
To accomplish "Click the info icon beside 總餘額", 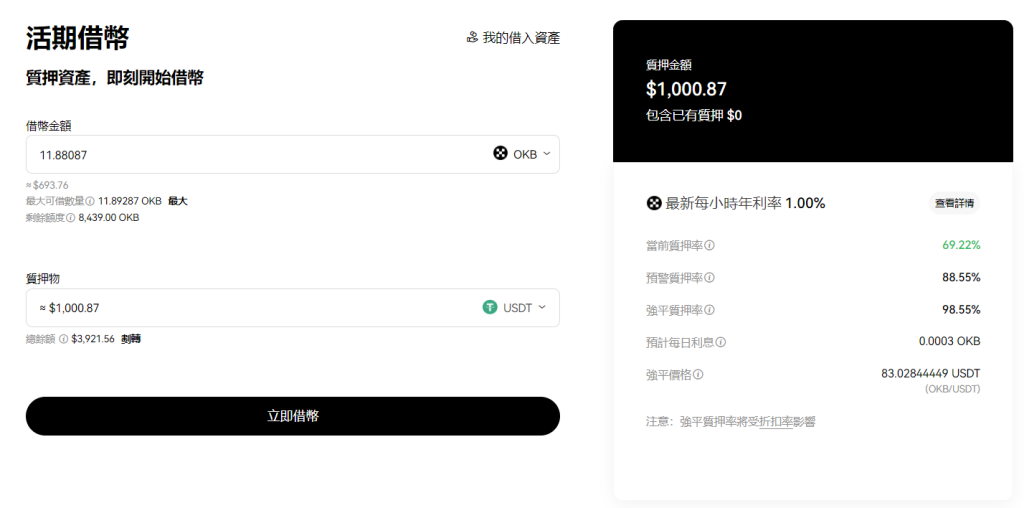I will (64, 339).
